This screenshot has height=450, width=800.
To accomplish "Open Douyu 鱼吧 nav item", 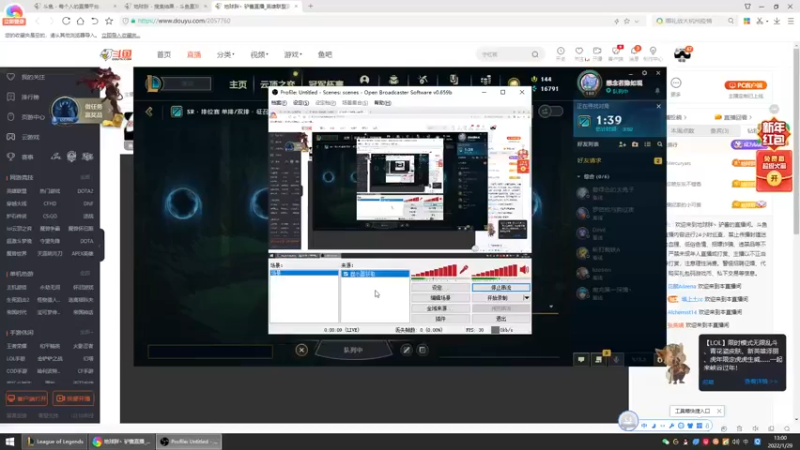I will [325, 55].
